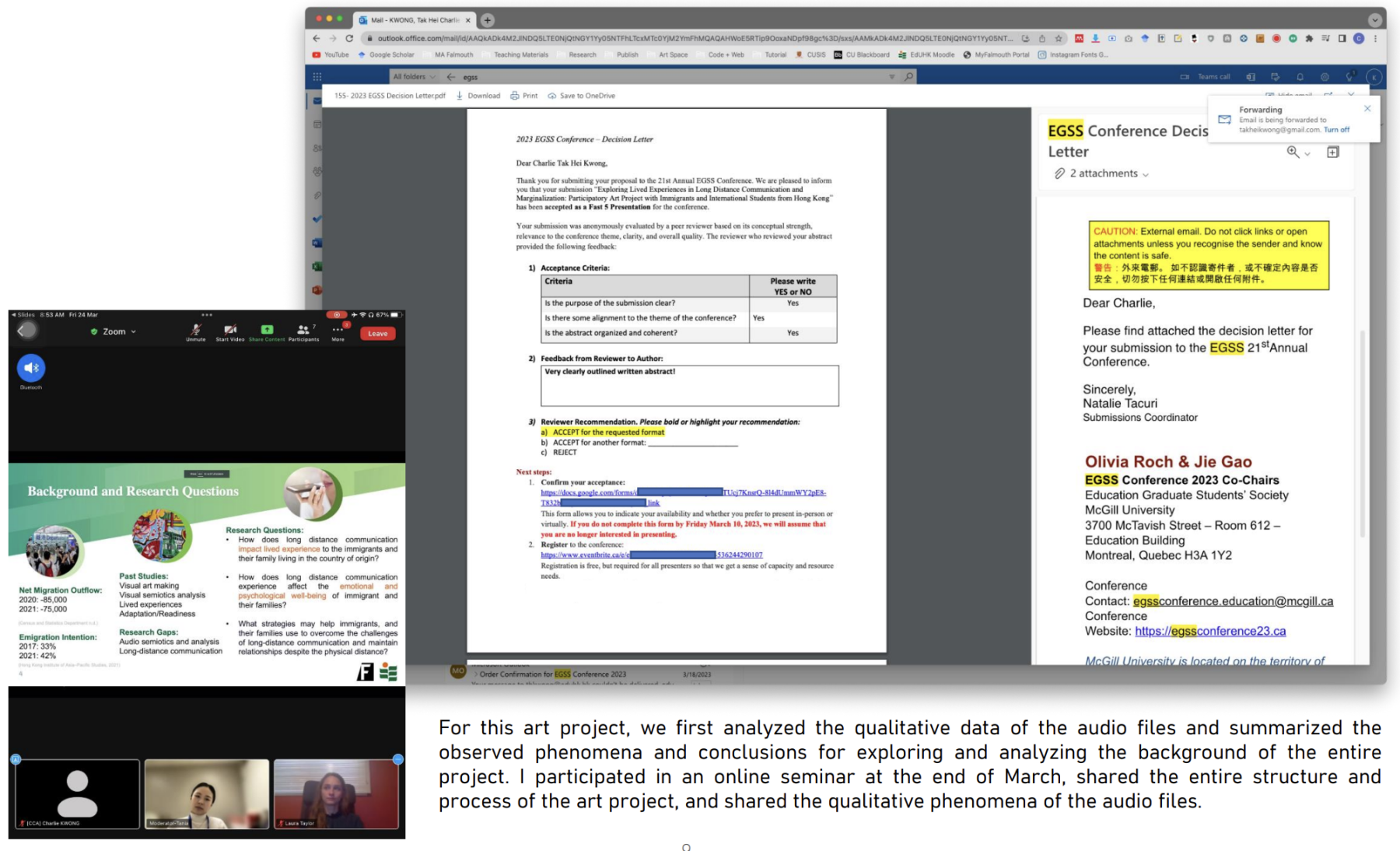1400x851 pixels.
Task: Leave the Zoom meeting
Action: [x=378, y=334]
